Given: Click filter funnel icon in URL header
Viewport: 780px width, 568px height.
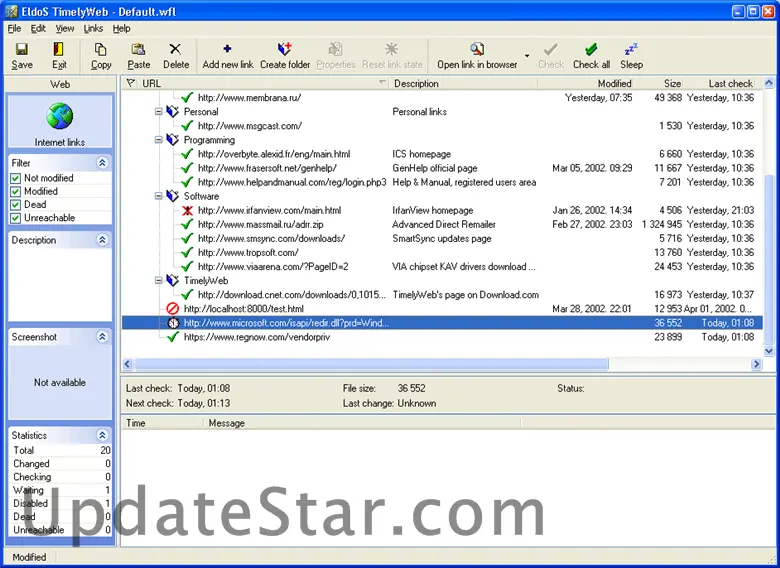Looking at the screenshot, I should pos(130,83).
